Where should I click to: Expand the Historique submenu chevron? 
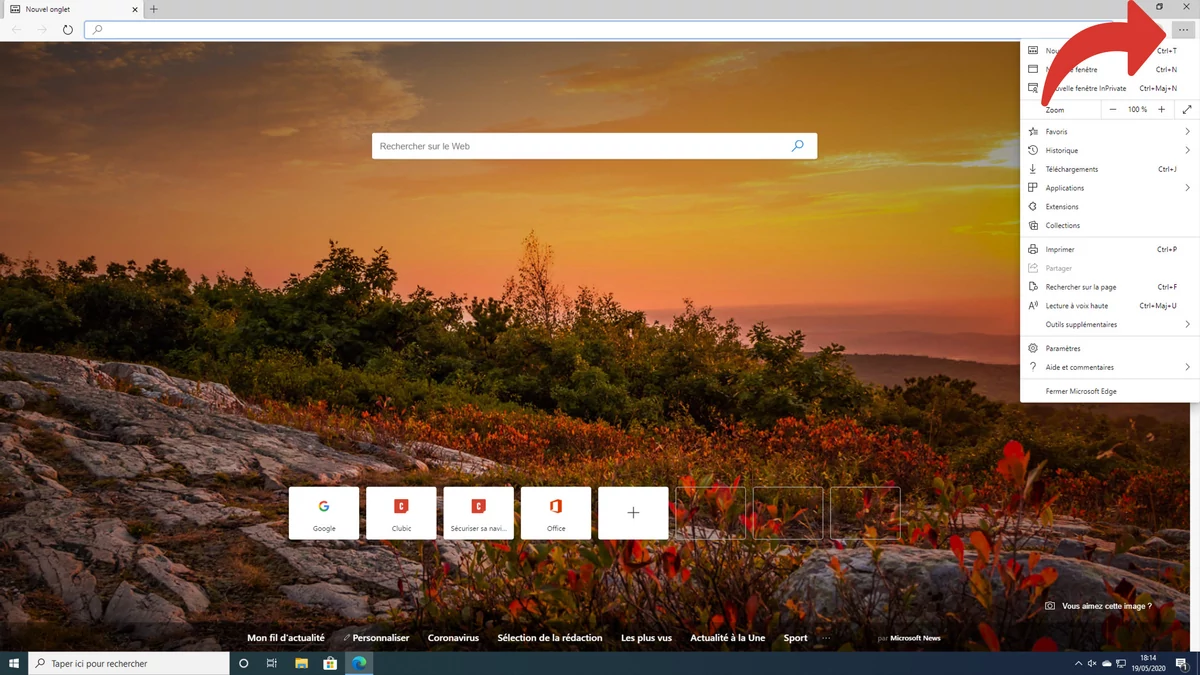[1188, 150]
